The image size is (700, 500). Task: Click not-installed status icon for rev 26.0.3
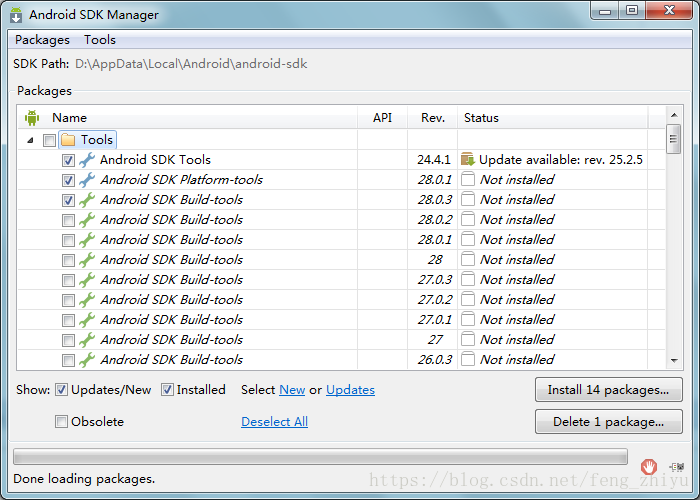pos(467,359)
